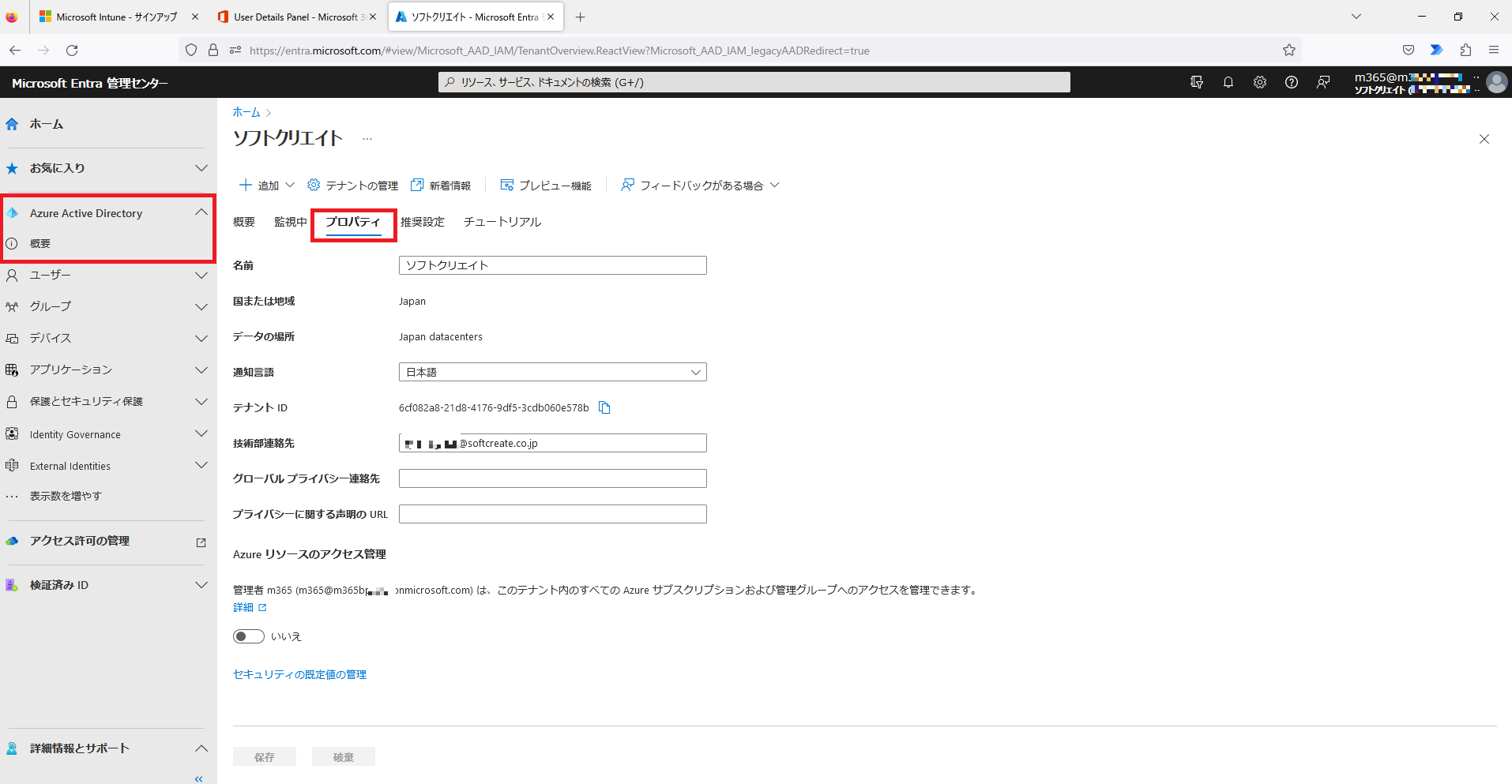Click the Groups icon in sidebar
The height and width of the screenshot is (784, 1512).
pos(12,306)
